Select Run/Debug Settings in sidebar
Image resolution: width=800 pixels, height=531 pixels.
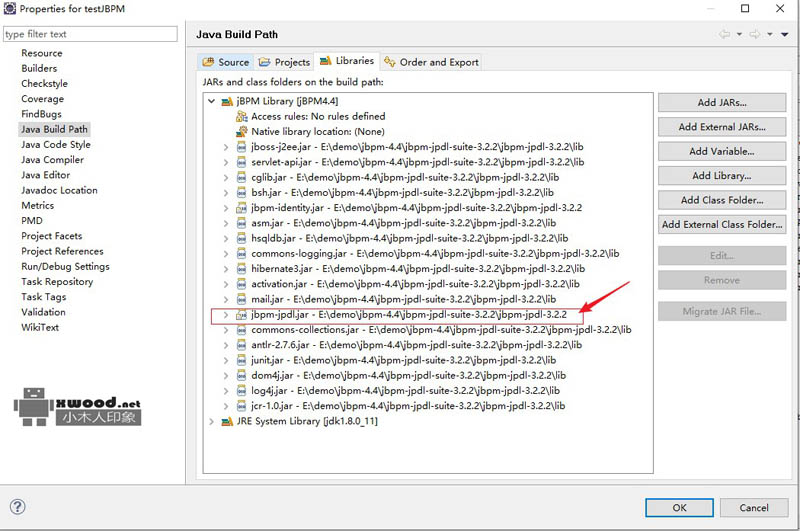pyautogui.click(x=65, y=266)
